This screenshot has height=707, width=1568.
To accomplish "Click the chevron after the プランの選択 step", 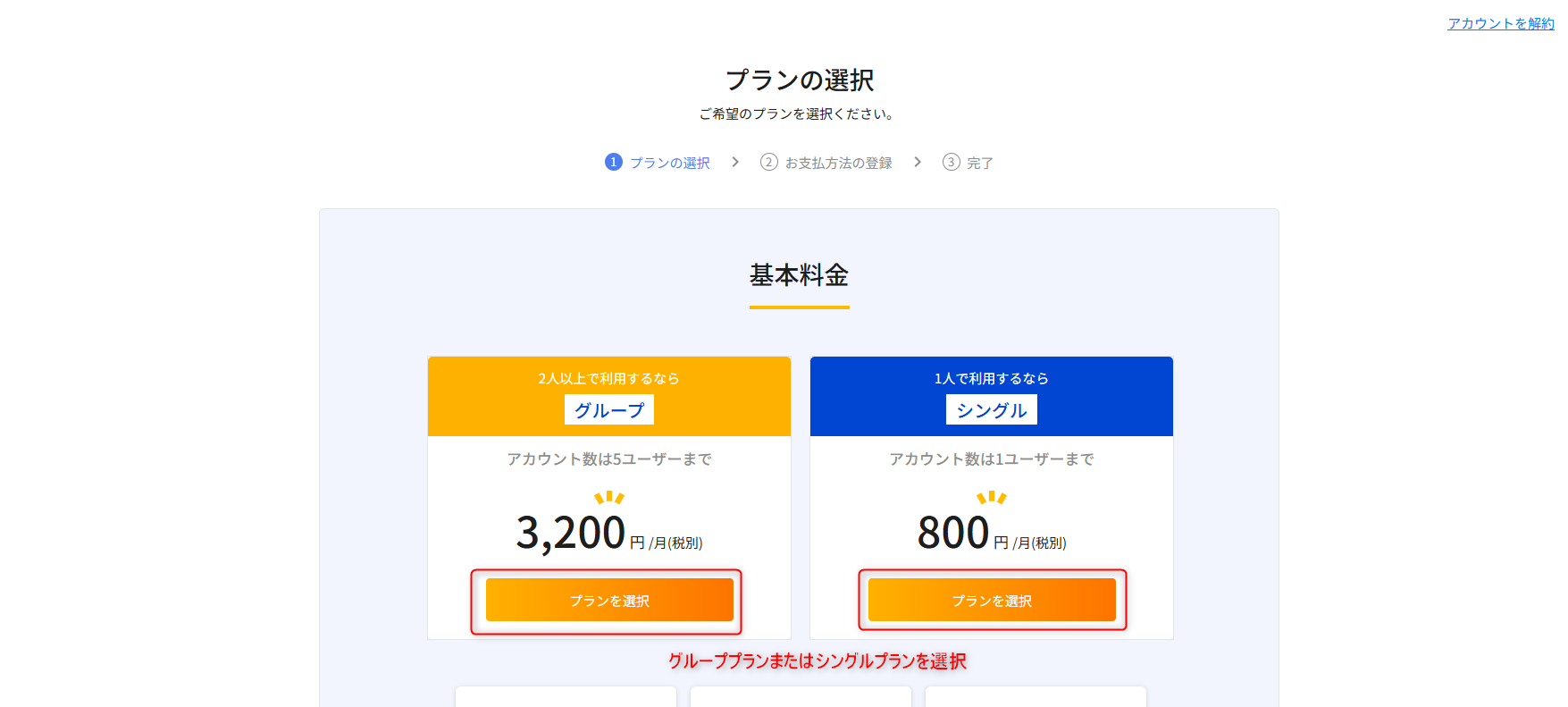I will tap(735, 162).
